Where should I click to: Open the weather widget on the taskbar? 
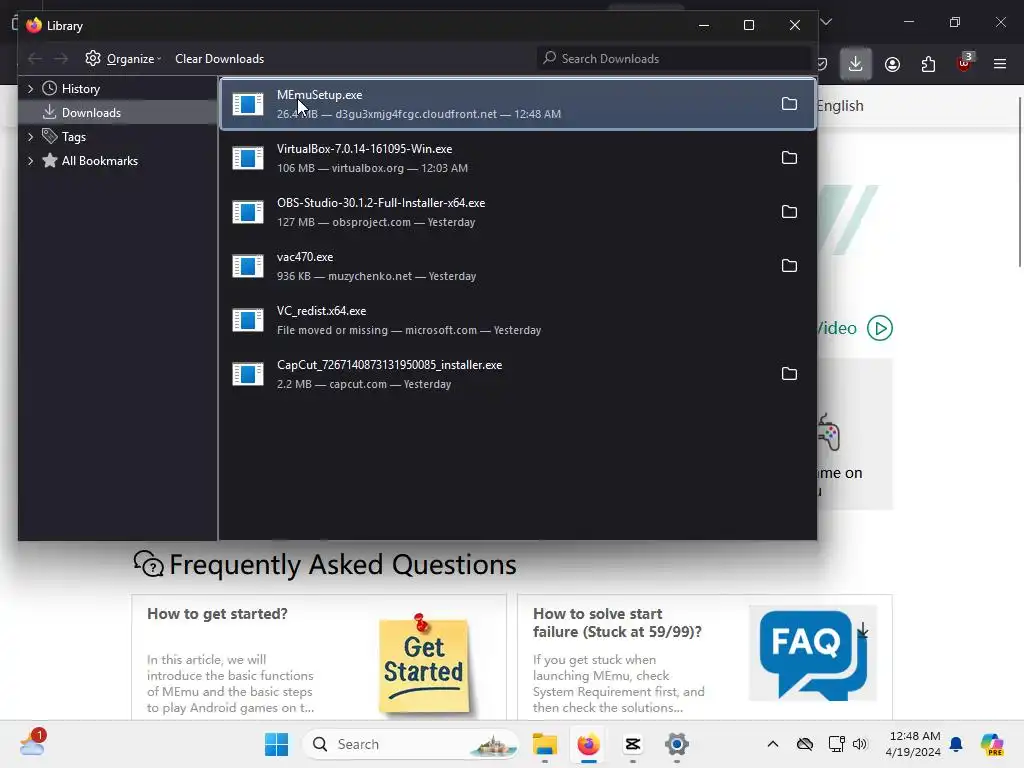click(33, 743)
